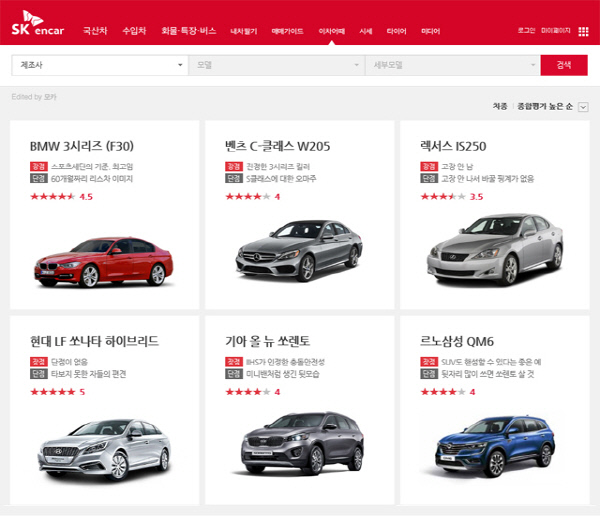Click the 장점 badge on Sorento card
Screen dimensions: 600x516
point(234,361)
